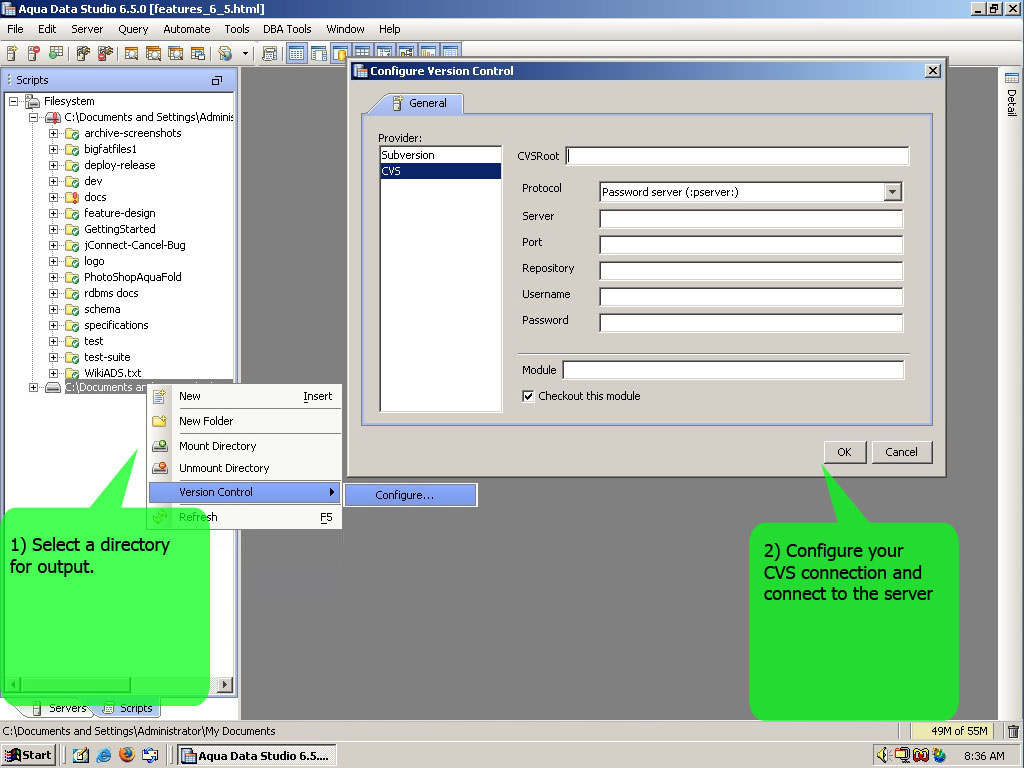Viewport: 1024px width, 768px height.
Task: Switch to the Scripts tab at panel bottom
Action: 129,708
